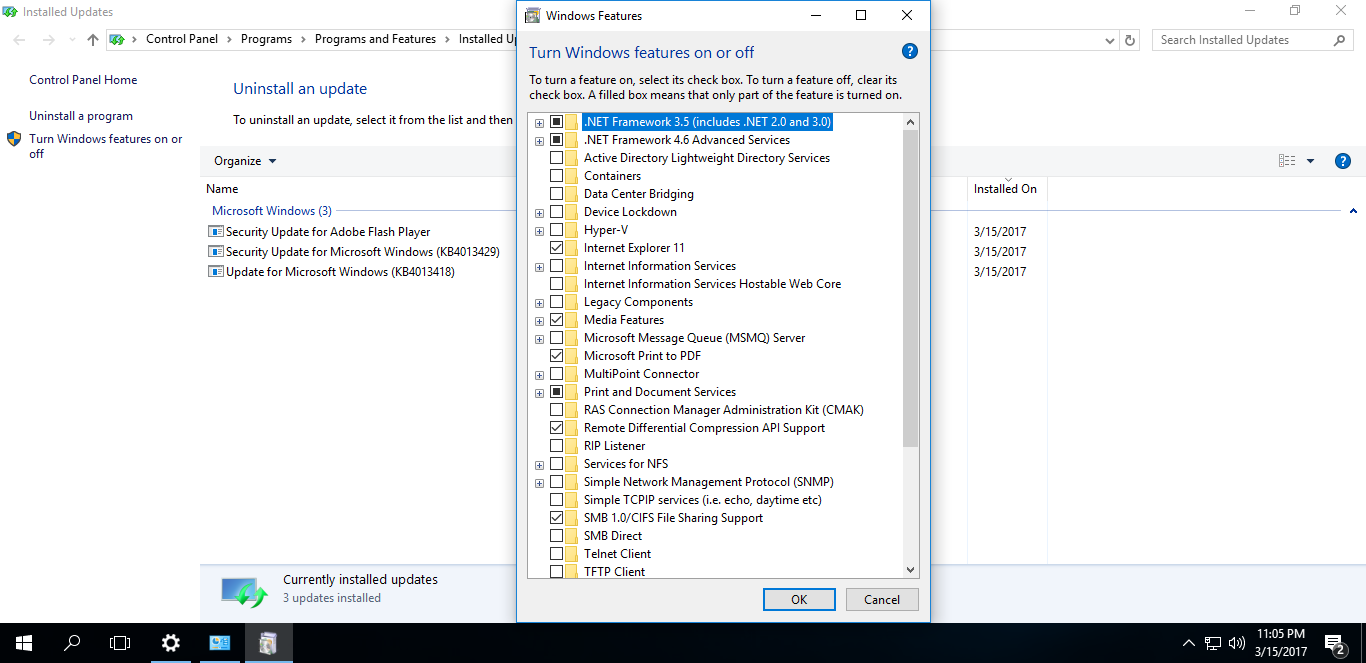Collapse the Microsoft Windows group

[1353, 211]
